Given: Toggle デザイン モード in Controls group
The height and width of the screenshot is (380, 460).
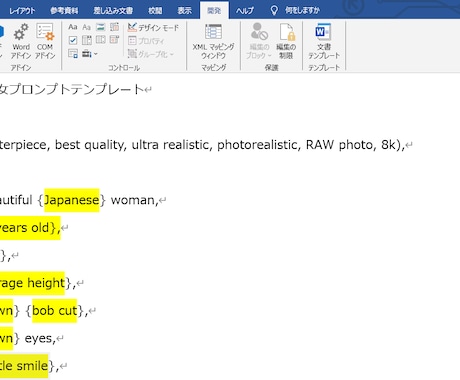Looking at the screenshot, I should 153,28.
